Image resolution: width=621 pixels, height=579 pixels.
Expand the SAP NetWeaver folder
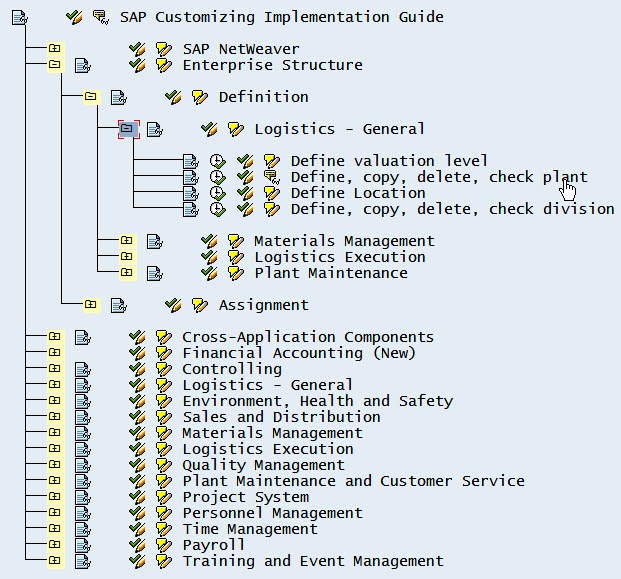pos(55,49)
